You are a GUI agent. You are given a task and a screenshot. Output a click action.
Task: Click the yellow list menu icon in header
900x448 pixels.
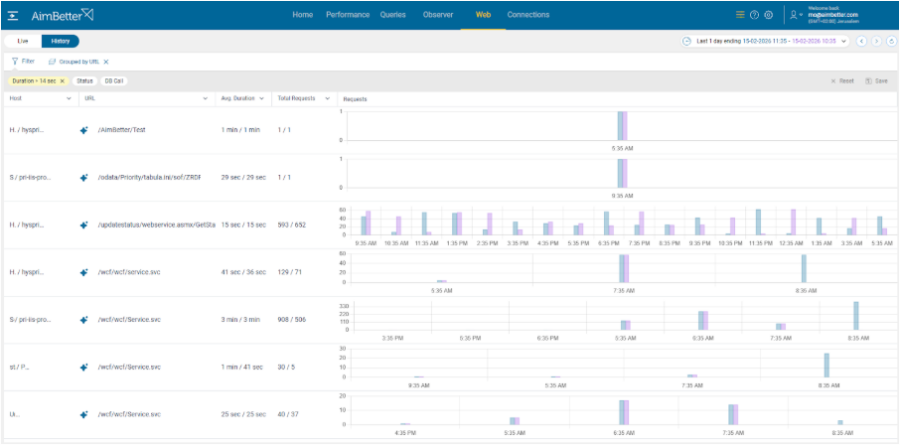pos(740,15)
